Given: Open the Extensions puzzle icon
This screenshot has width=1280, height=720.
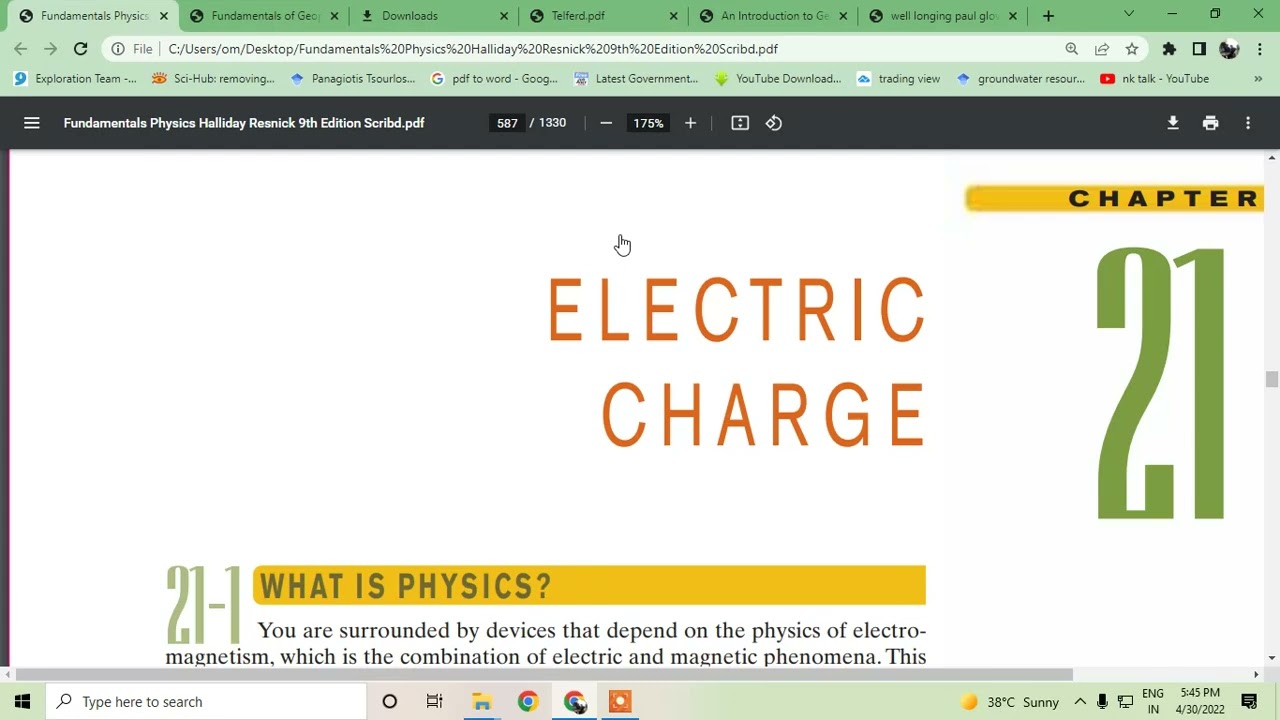Looking at the screenshot, I should point(1169,48).
